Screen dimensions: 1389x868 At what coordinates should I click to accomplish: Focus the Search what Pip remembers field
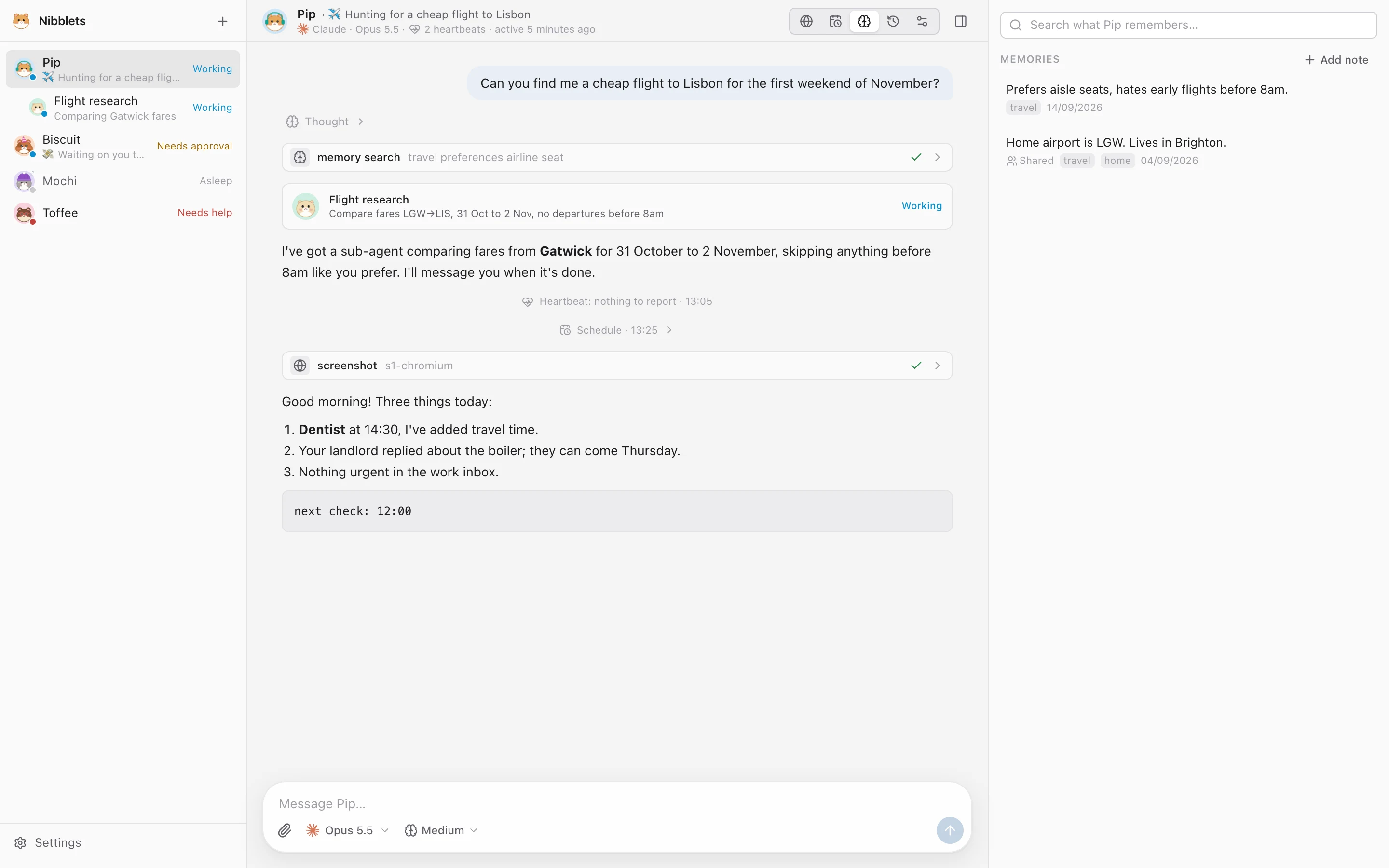point(1188,25)
